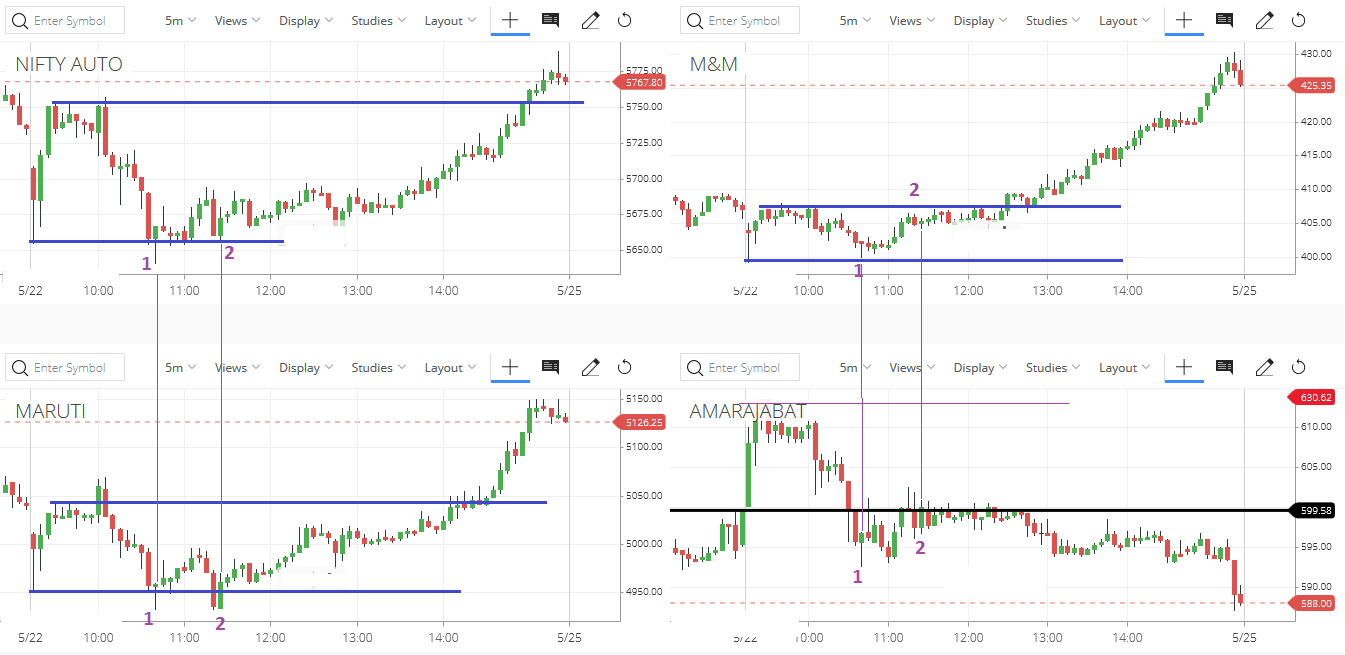Open the Views dropdown for AMARAJABAT chart
This screenshot has height=655, width=1345.
point(912,367)
